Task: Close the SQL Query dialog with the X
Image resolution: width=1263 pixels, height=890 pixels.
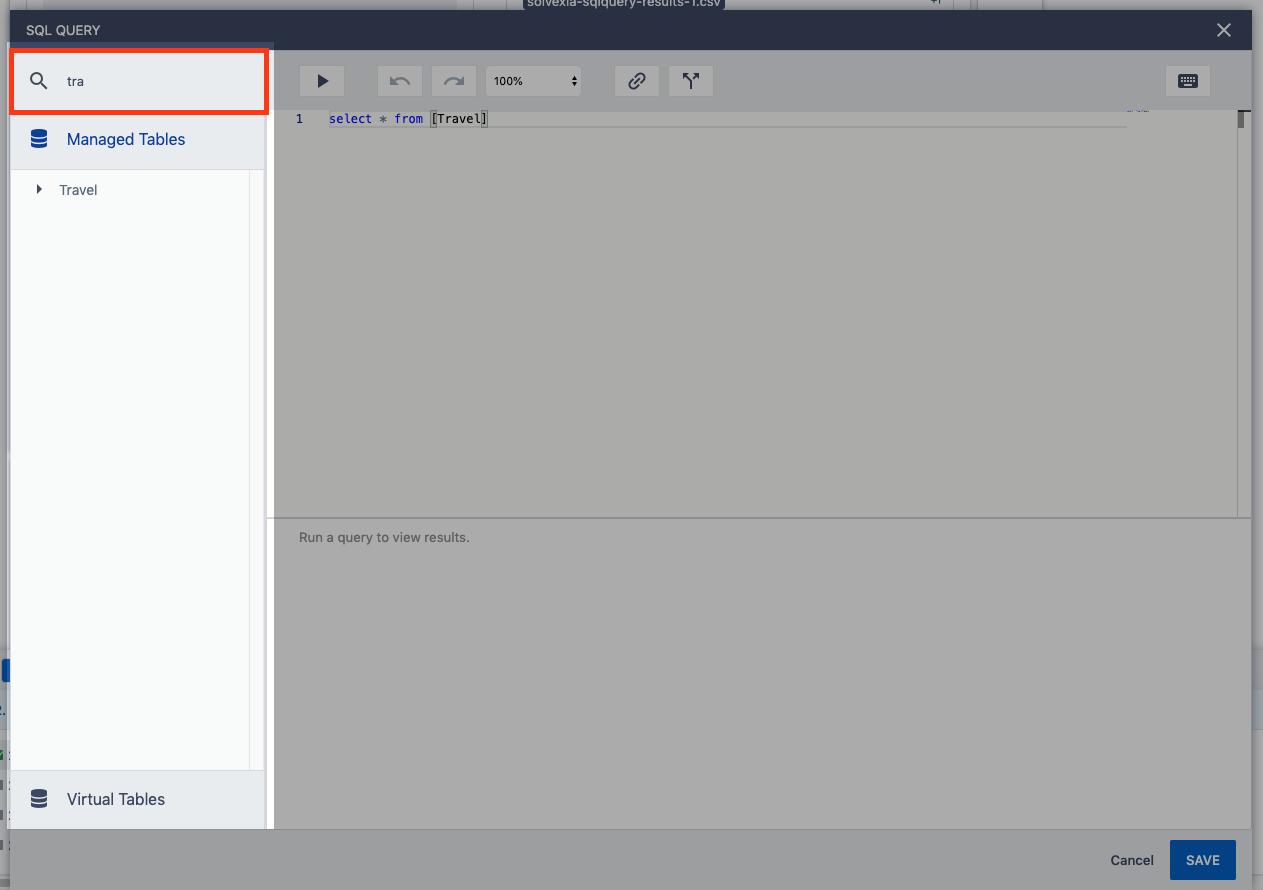Action: tap(1224, 30)
